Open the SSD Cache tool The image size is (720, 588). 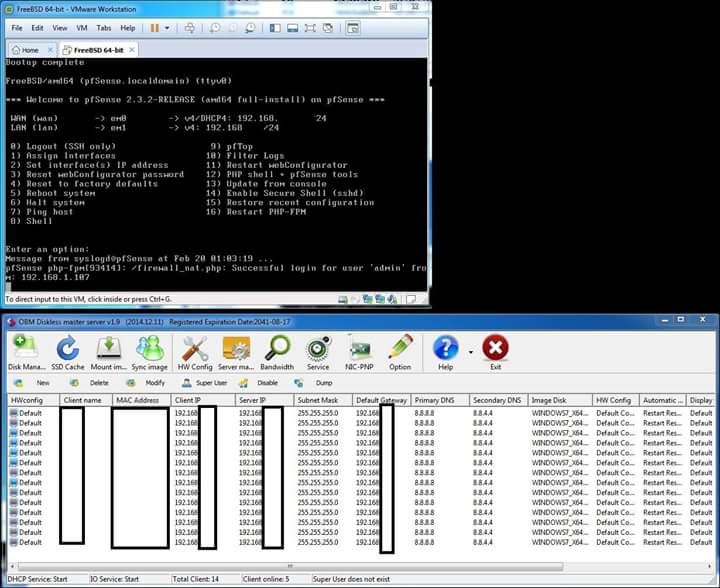[x=68, y=353]
